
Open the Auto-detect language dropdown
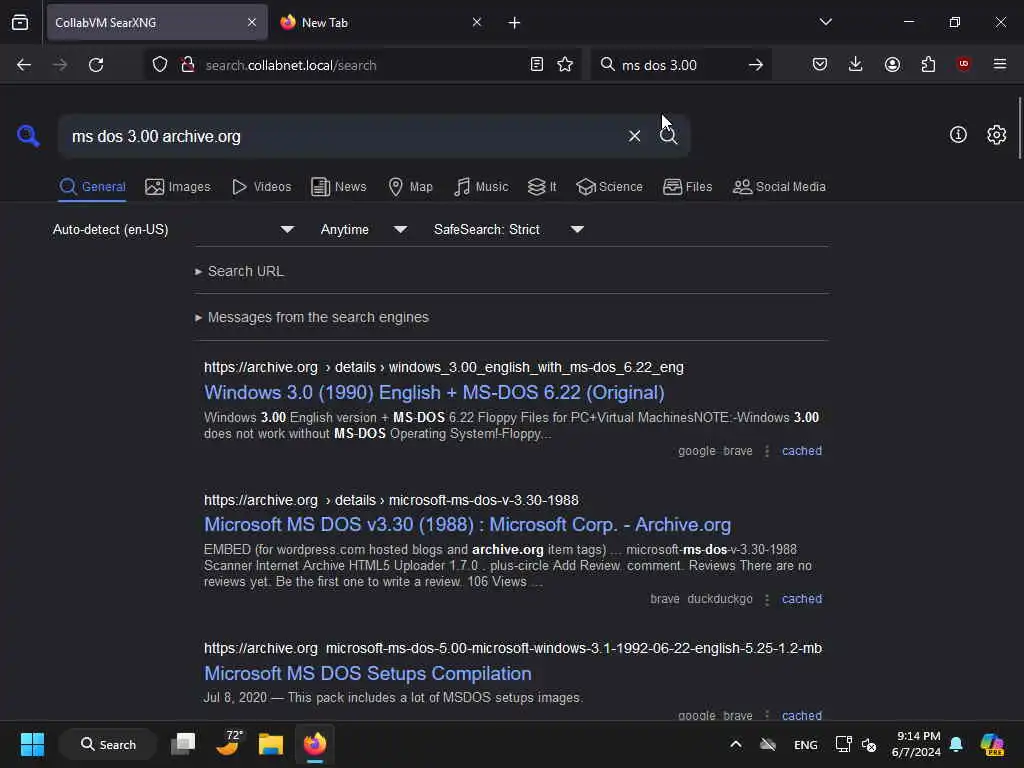pyautogui.click(x=173, y=229)
